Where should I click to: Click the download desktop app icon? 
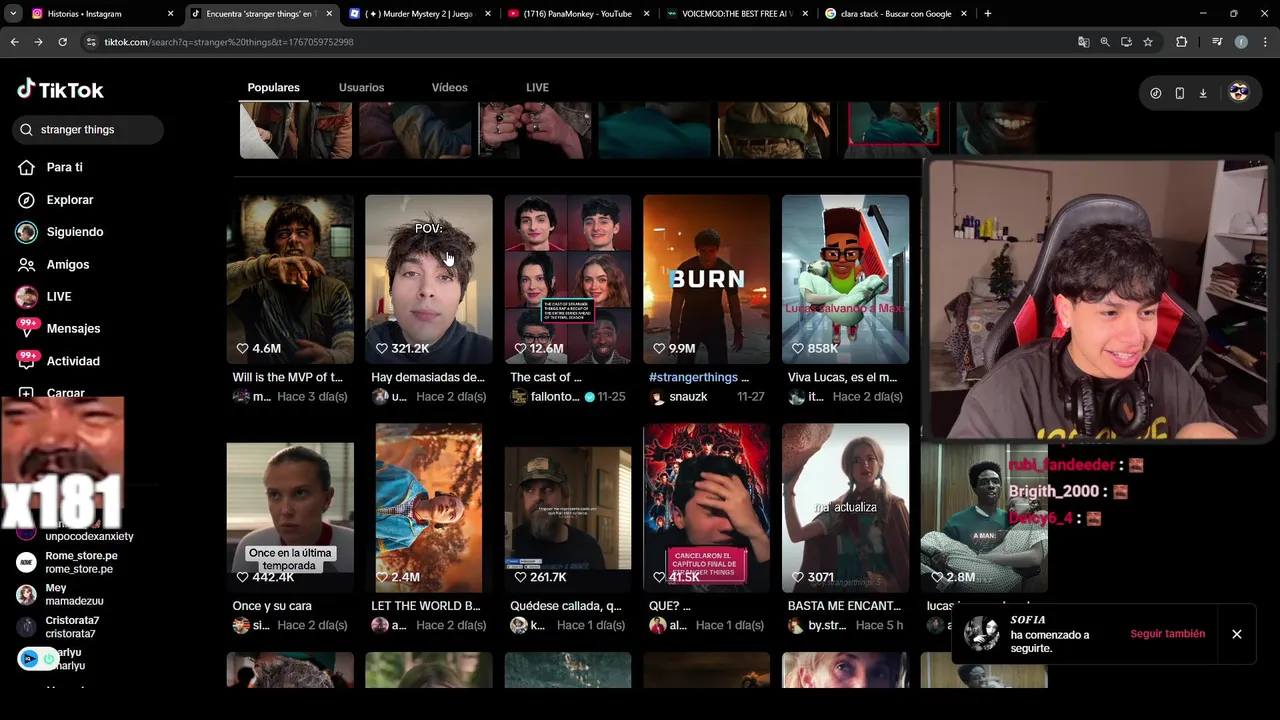pyautogui.click(x=1203, y=93)
